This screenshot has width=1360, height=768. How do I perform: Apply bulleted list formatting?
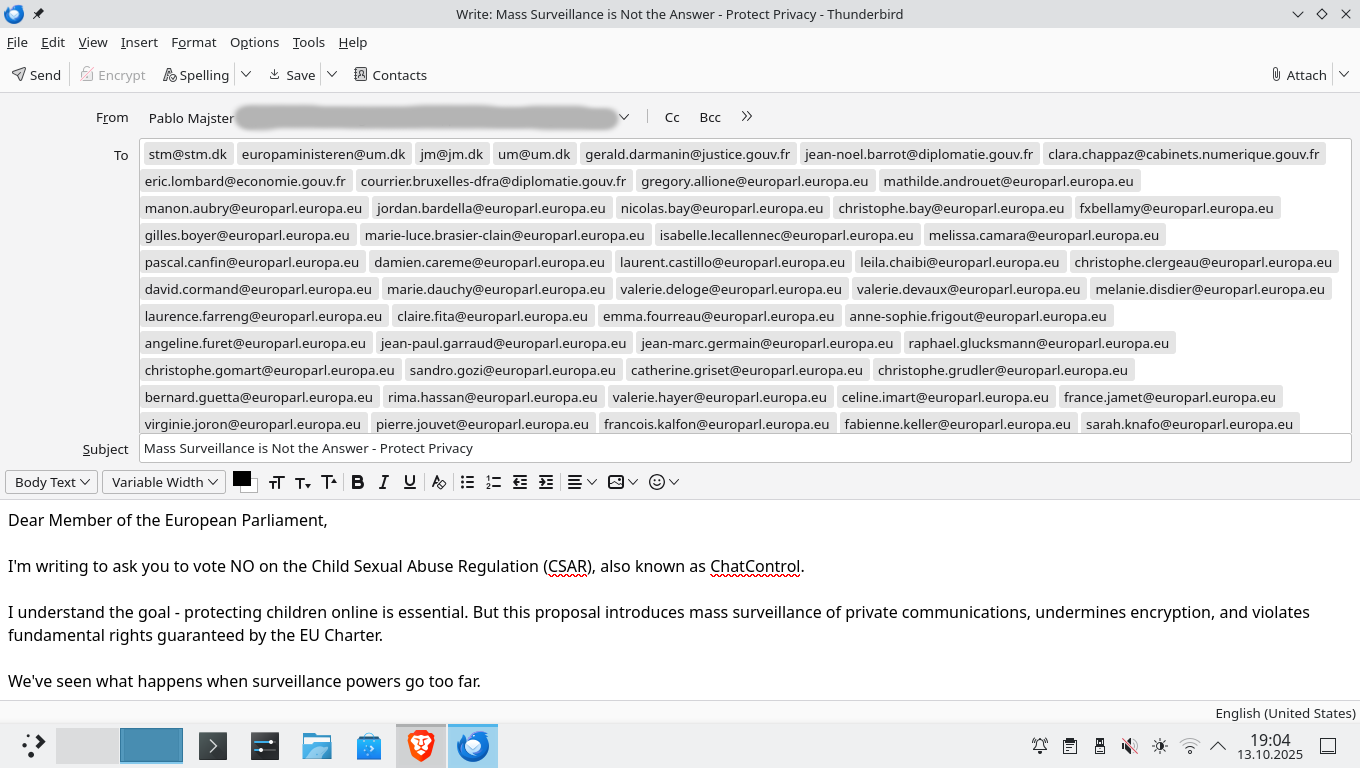467,482
